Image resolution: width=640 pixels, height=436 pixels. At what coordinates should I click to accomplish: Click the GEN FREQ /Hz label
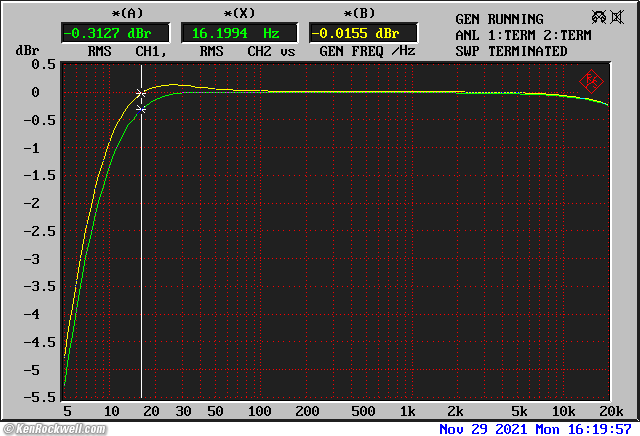(363, 51)
